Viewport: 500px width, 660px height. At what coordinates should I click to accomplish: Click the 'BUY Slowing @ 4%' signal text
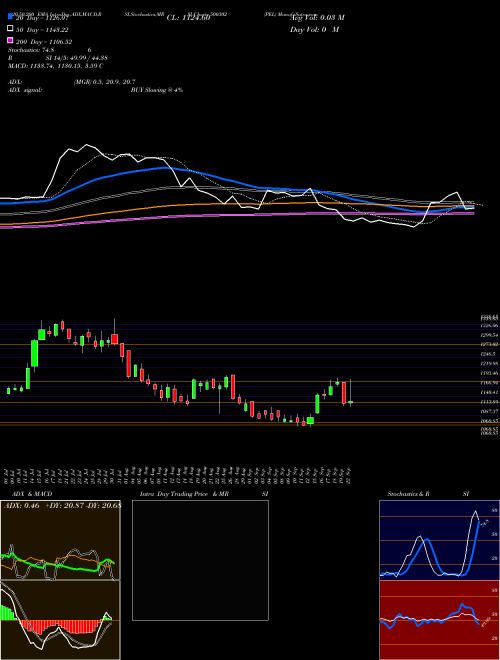(x=157, y=90)
